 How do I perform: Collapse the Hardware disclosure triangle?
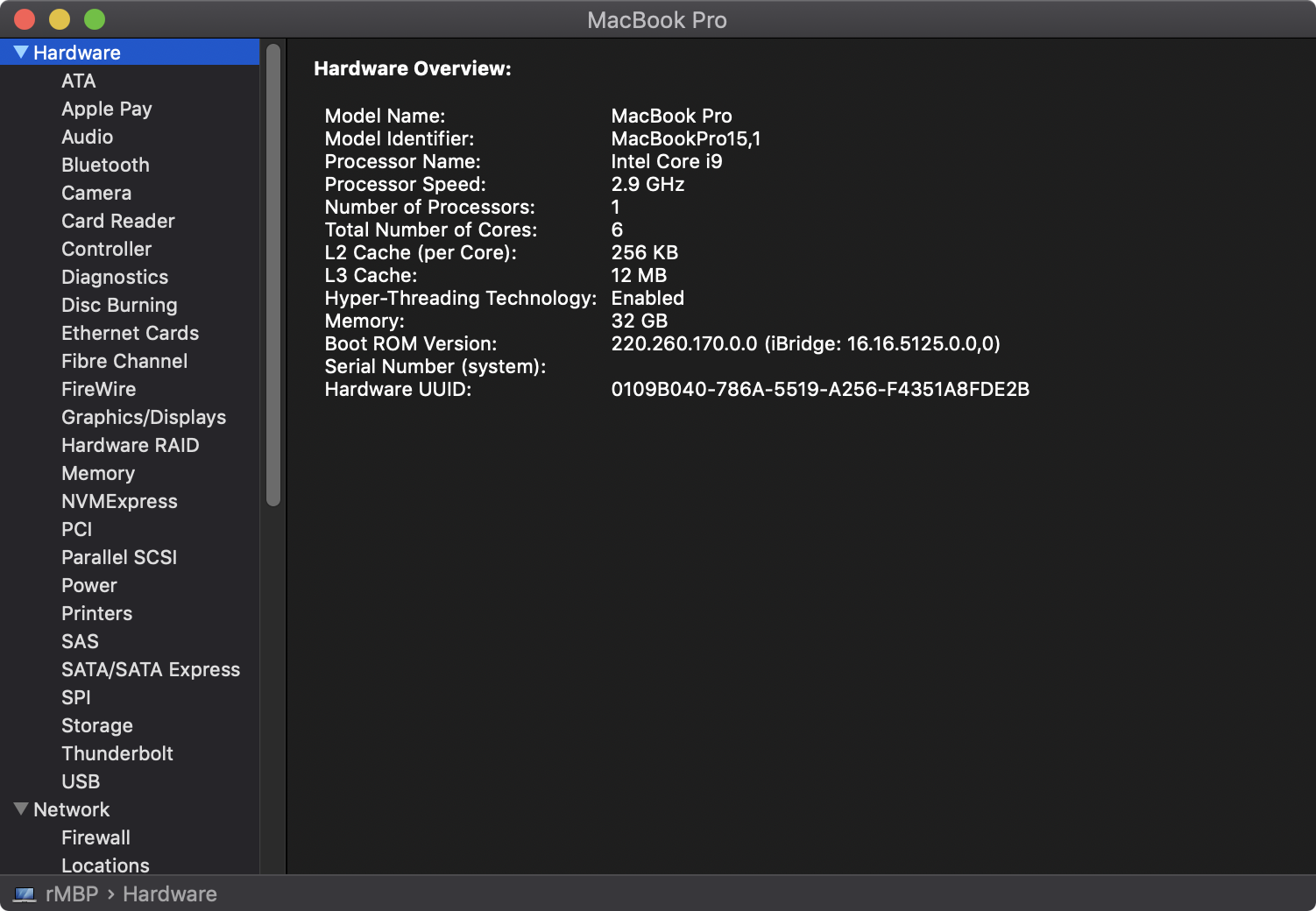click(21, 53)
